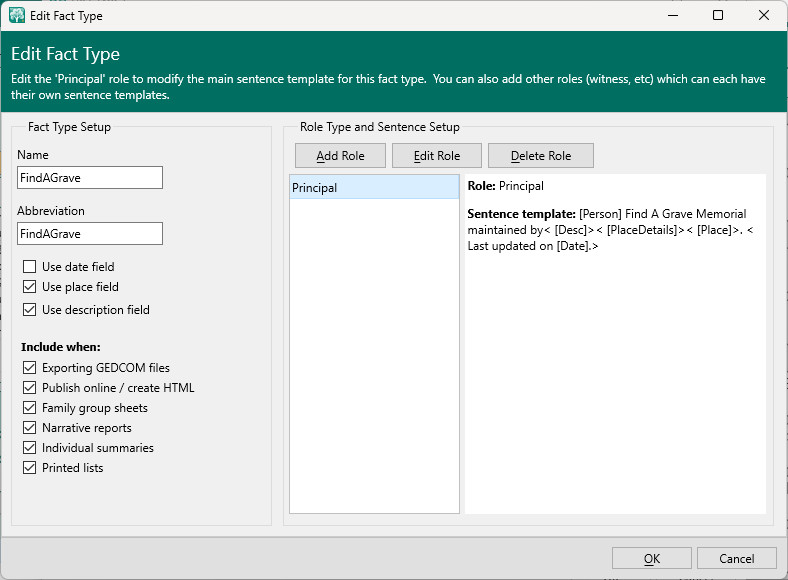Click the Add Role button
Viewport: 788px width, 580px height.
340,156
